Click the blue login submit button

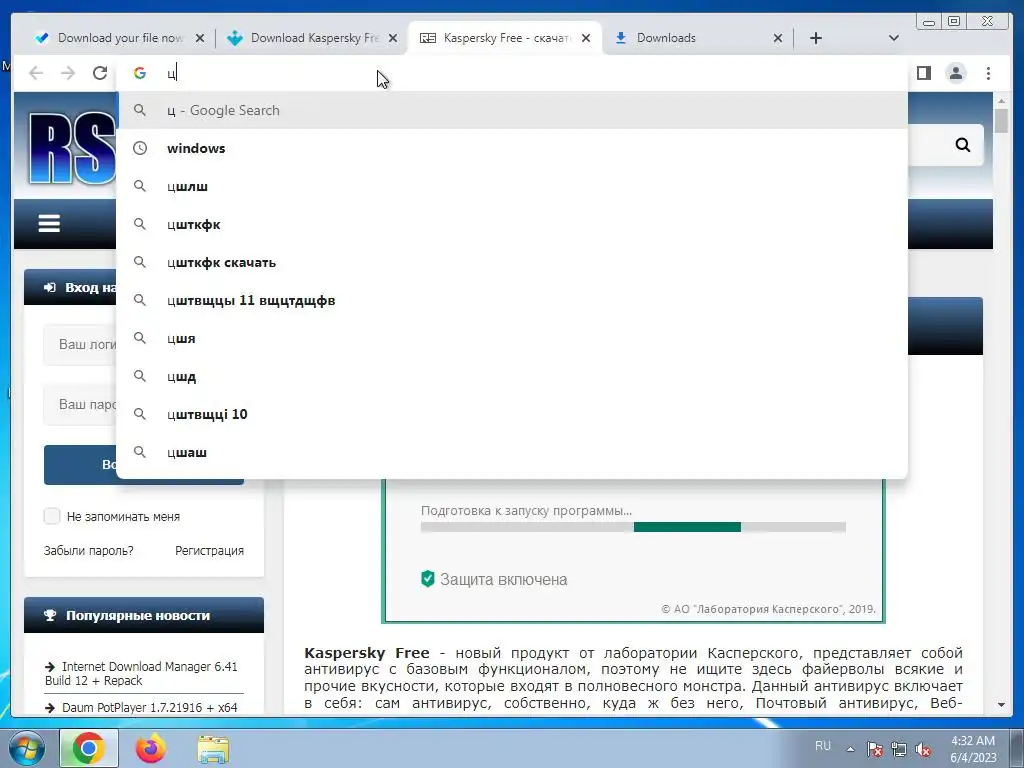coord(144,465)
